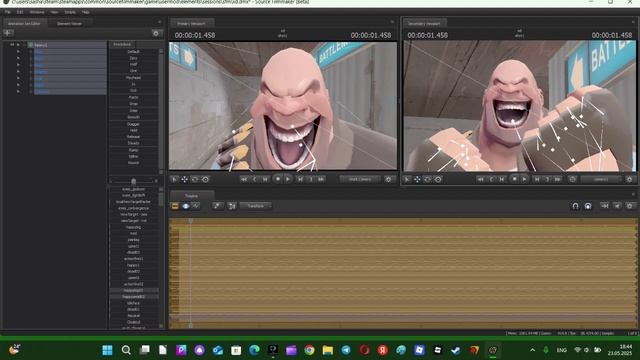Play in the primary viewport
Viewport: 640px width, 360px height.
tap(288, 179)
